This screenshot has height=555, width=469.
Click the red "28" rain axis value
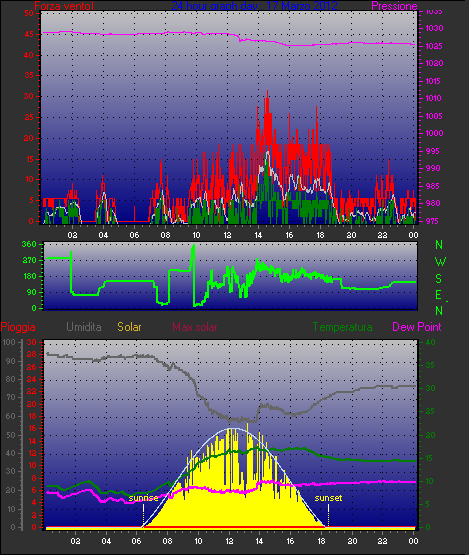32,354
